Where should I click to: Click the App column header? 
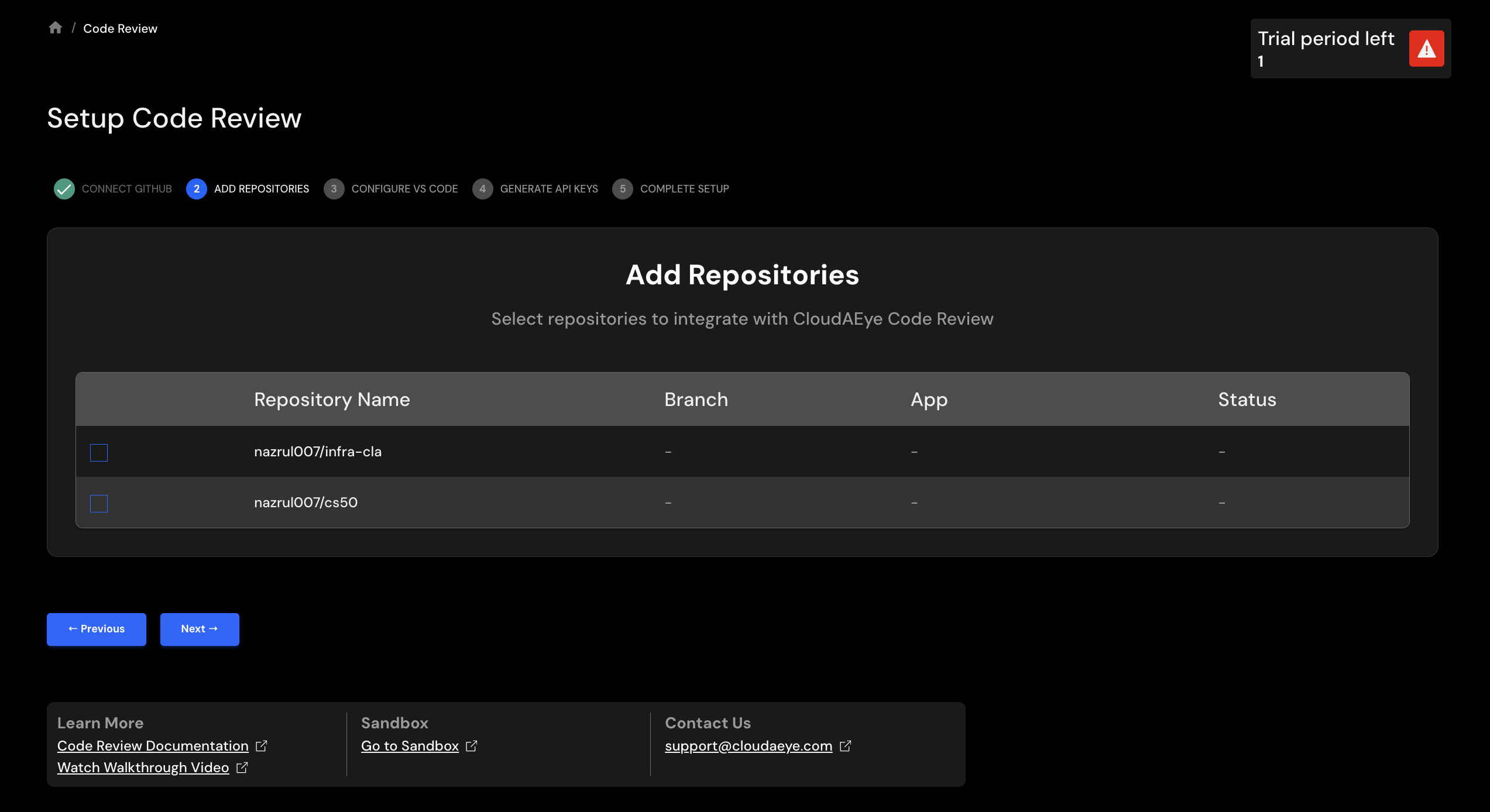pos(929,400)
